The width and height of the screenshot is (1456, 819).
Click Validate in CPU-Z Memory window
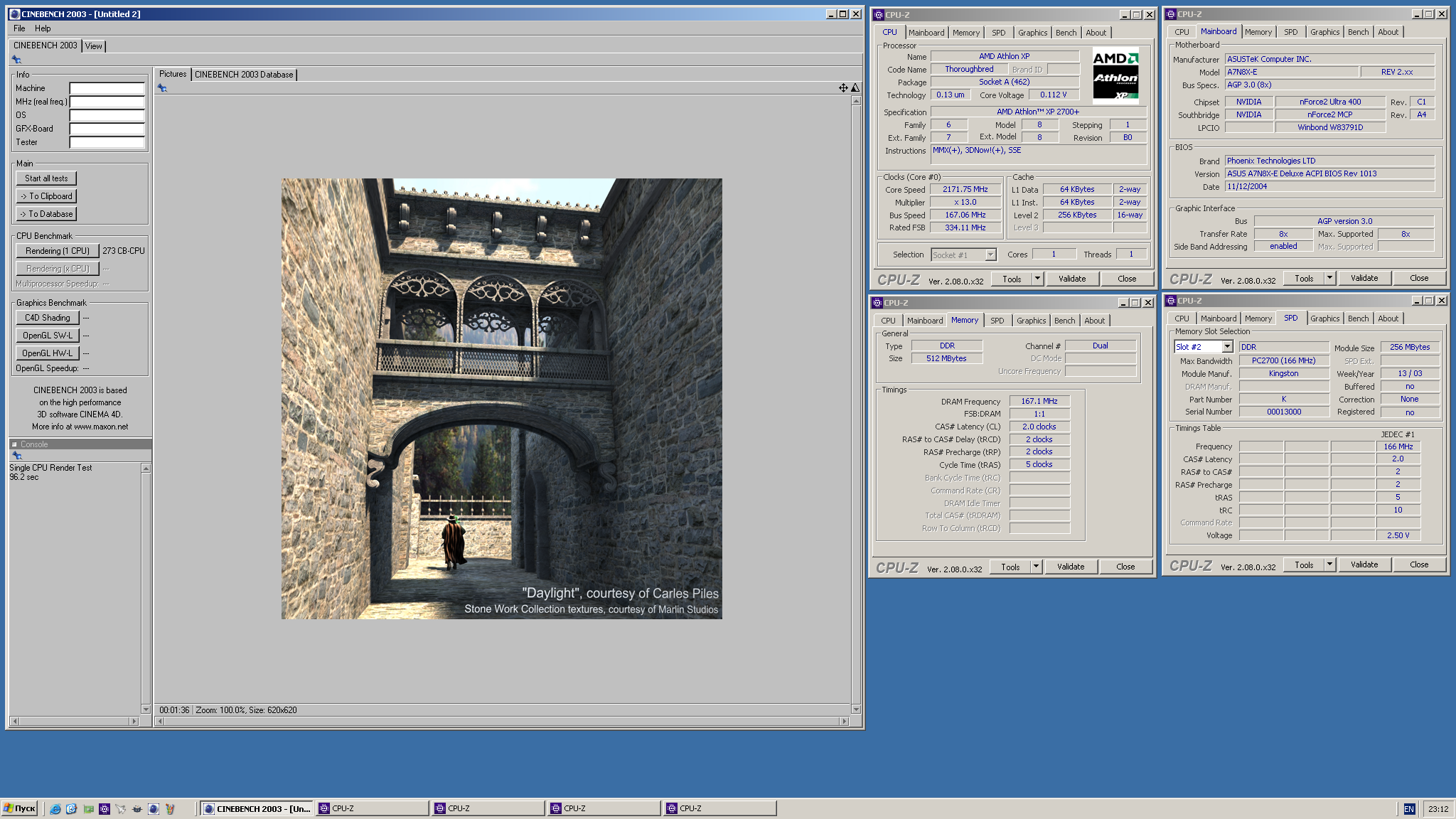(x=1071, y=567)
